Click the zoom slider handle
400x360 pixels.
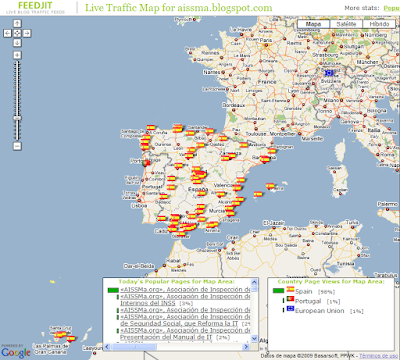tap(17, 118)
